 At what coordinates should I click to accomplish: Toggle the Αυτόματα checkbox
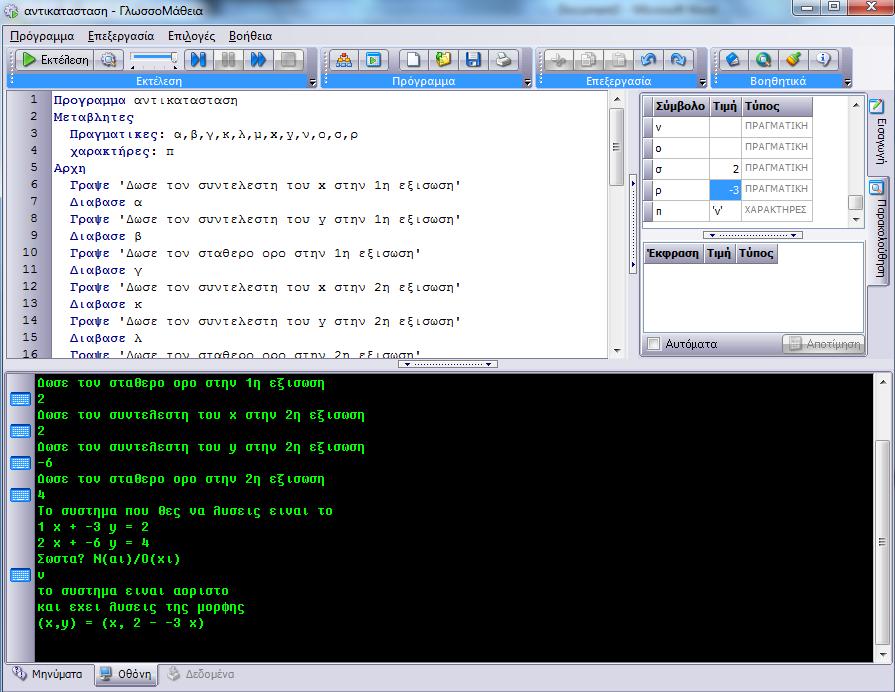(654, 344)
